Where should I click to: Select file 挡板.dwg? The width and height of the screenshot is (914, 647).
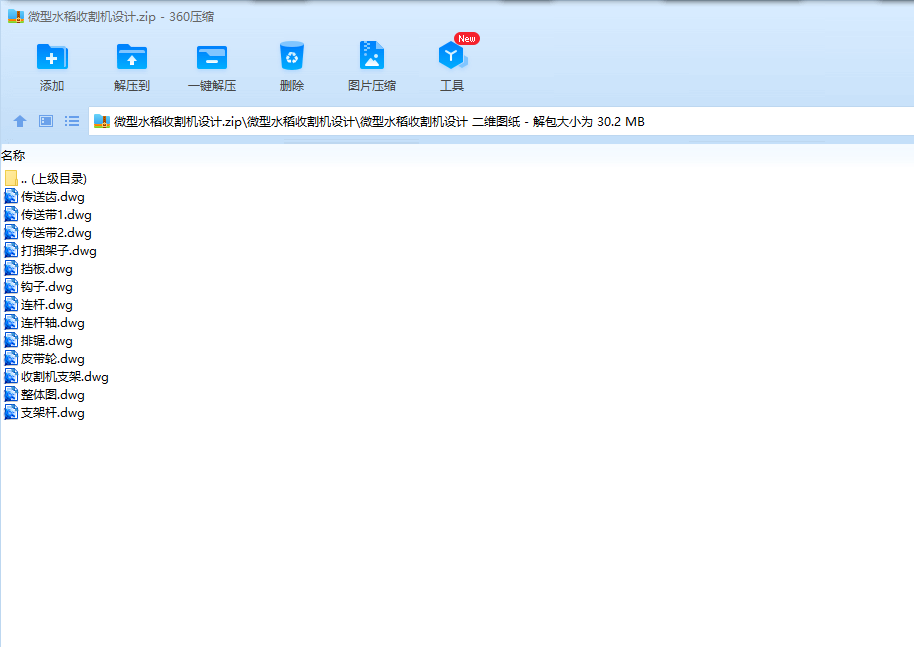(x=38, y=269)
